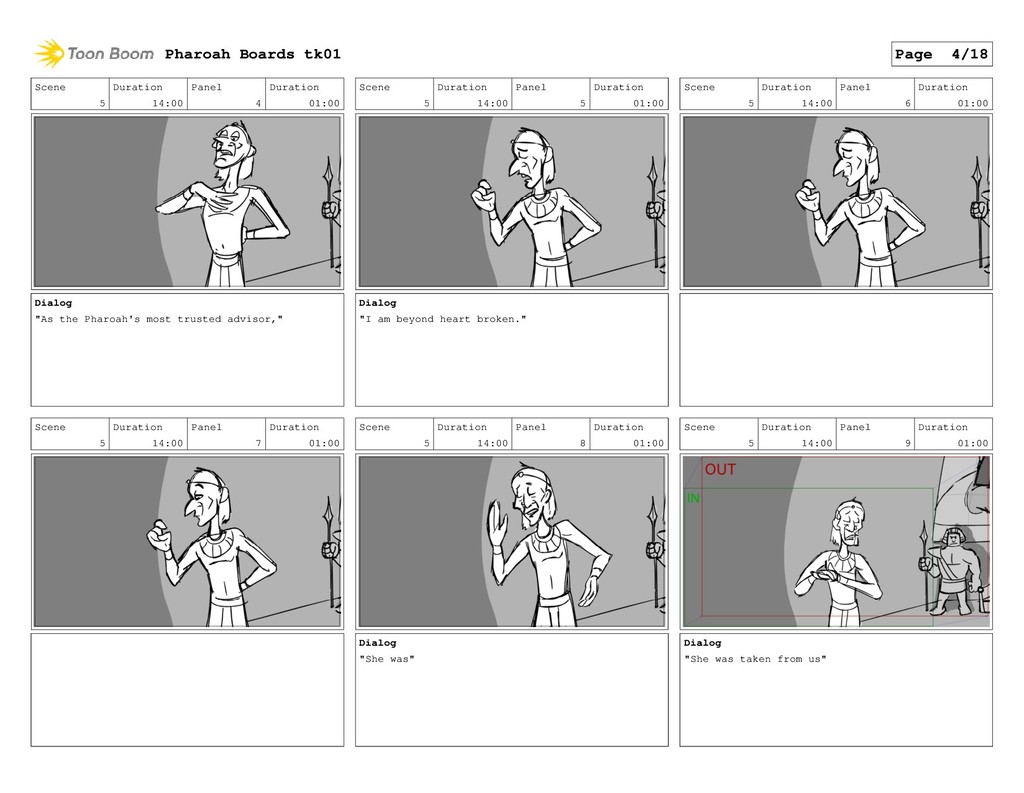1024x793 pixels.
Task: Click the "She was" dialog box in Panel 8
Action: (x=512, y=690)
